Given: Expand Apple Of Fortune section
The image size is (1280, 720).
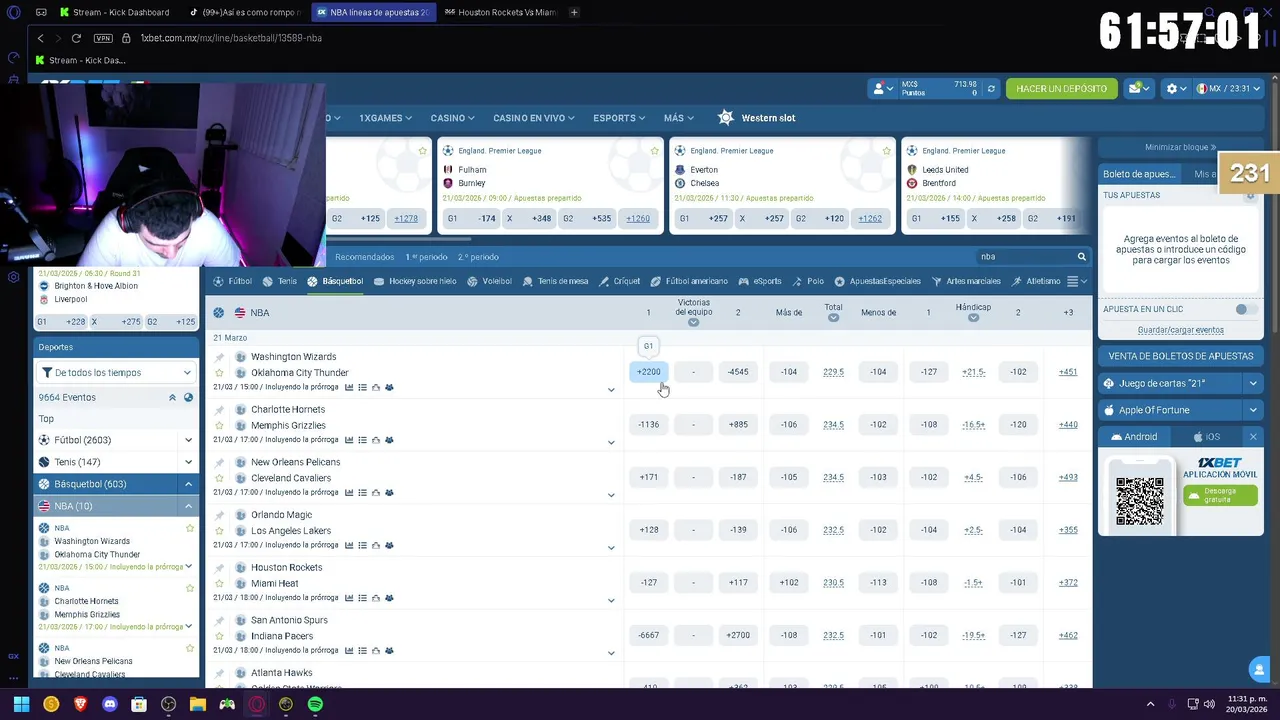Looking at the screenshot, I should coord(1253,410).
